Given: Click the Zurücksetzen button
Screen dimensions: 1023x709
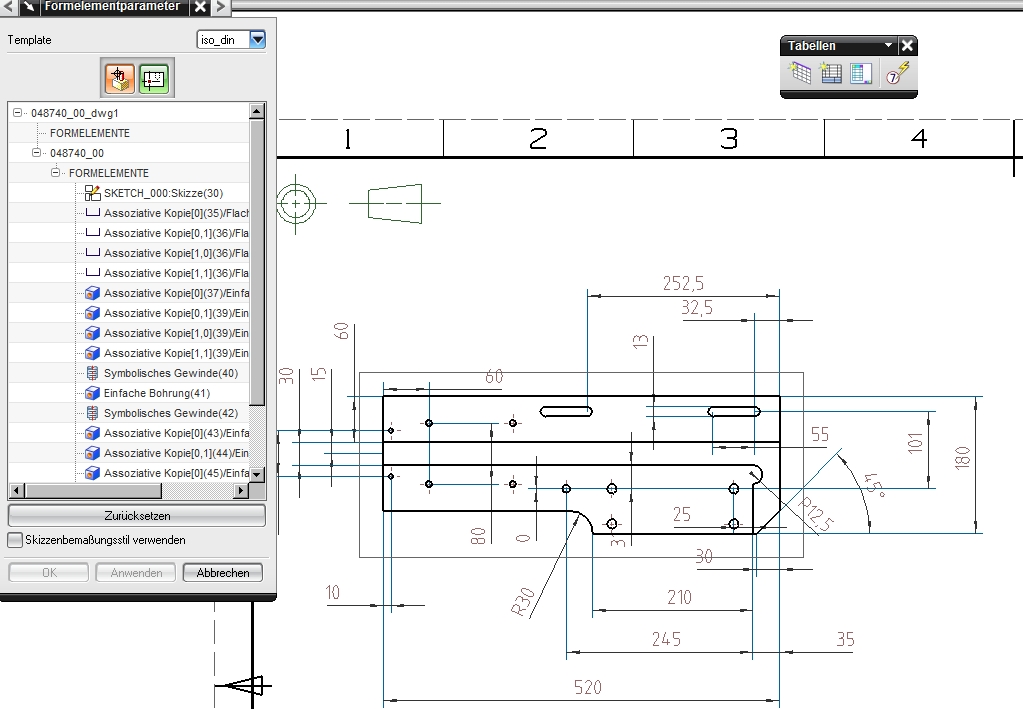Looking at the screenshot, I should [x=137, y=515].
